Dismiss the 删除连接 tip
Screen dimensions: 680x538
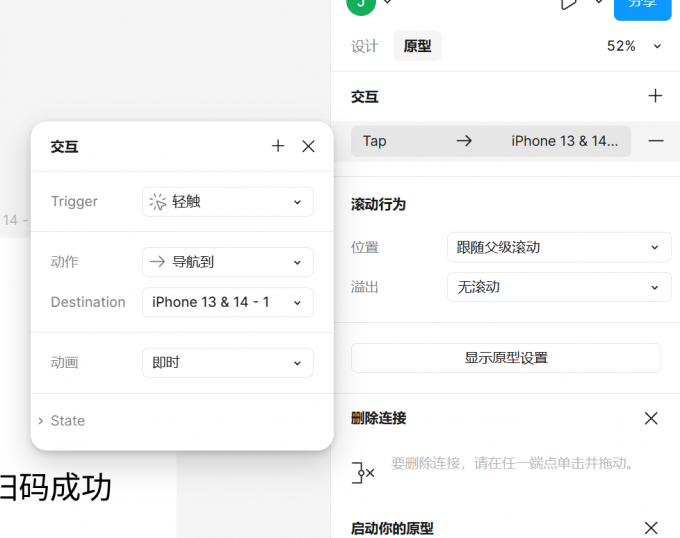coord(651,418)
